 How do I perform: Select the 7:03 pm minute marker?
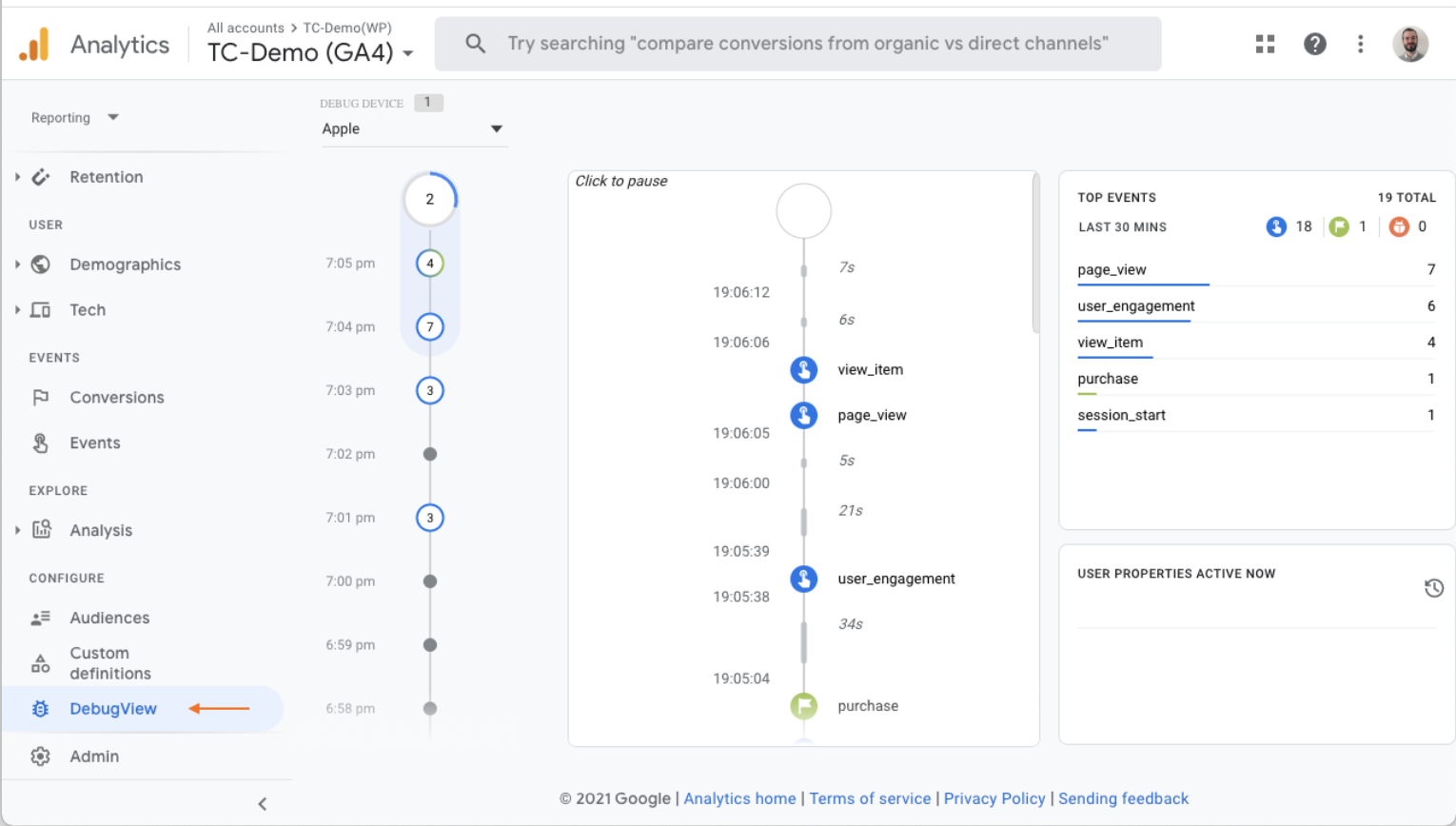tap(430, 390)
